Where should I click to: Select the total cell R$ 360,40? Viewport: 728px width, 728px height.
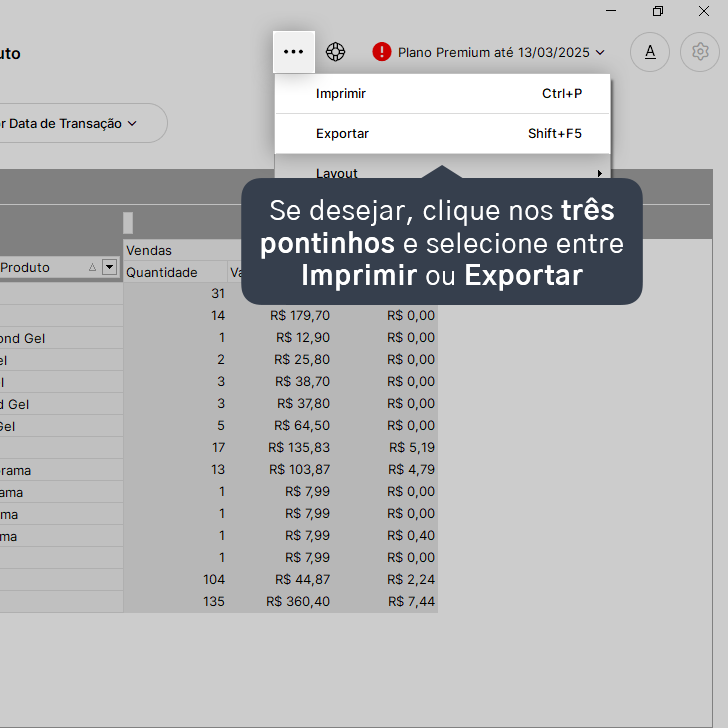[x=298, y=602]
